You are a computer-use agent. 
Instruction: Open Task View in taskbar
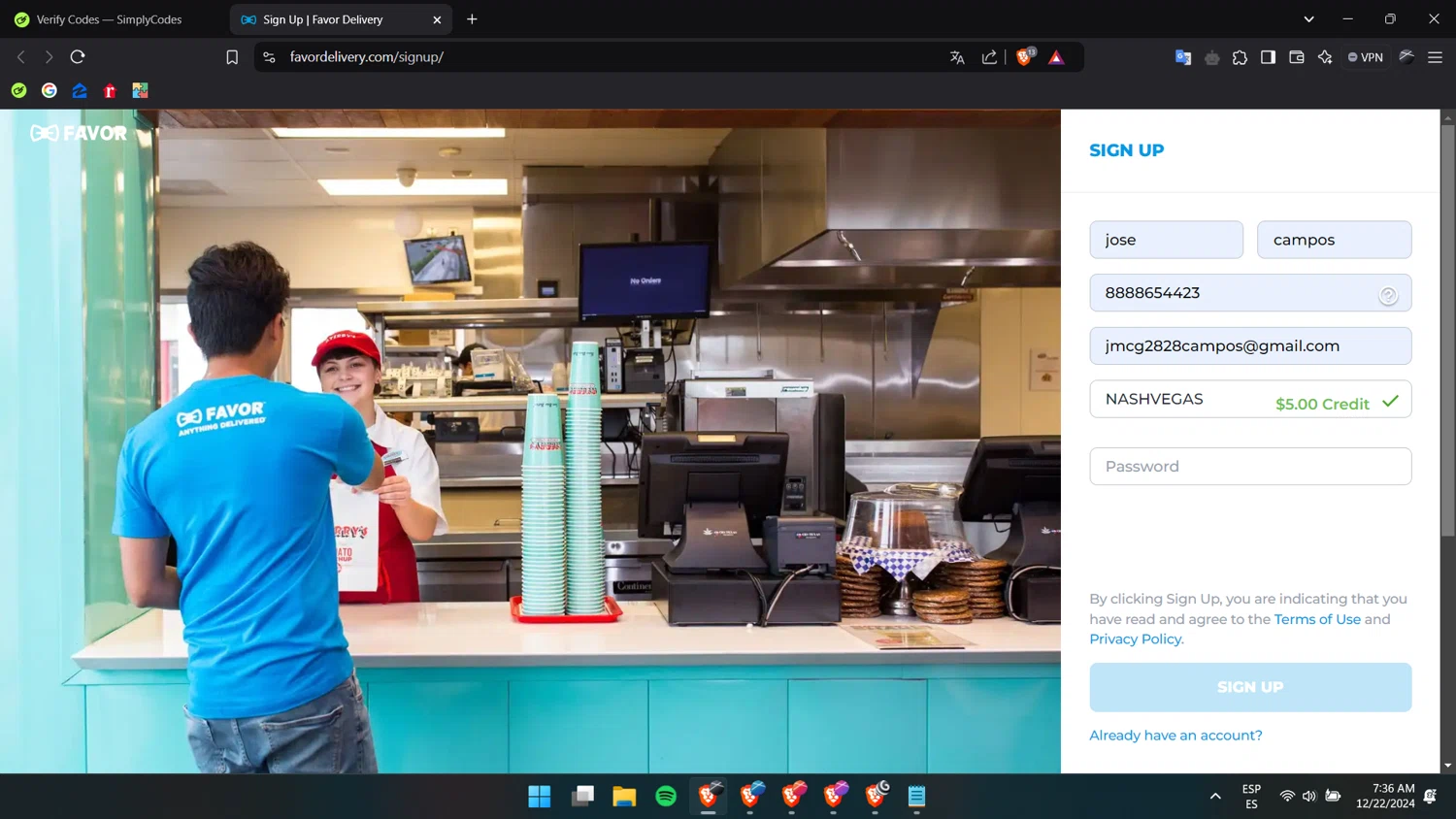tap(582, 797)
